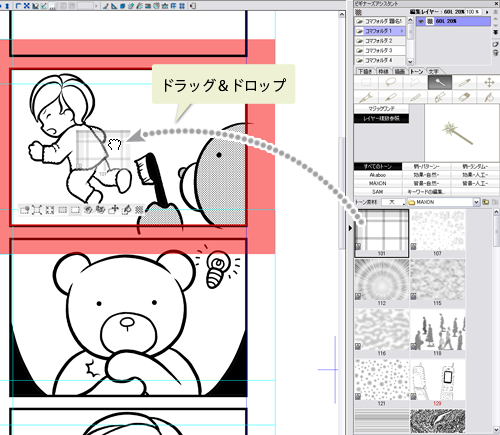Open the MAXON tone folder dropdown
Image resolution: width=500 pixels, height=435 pixels.
coord(476,202)
